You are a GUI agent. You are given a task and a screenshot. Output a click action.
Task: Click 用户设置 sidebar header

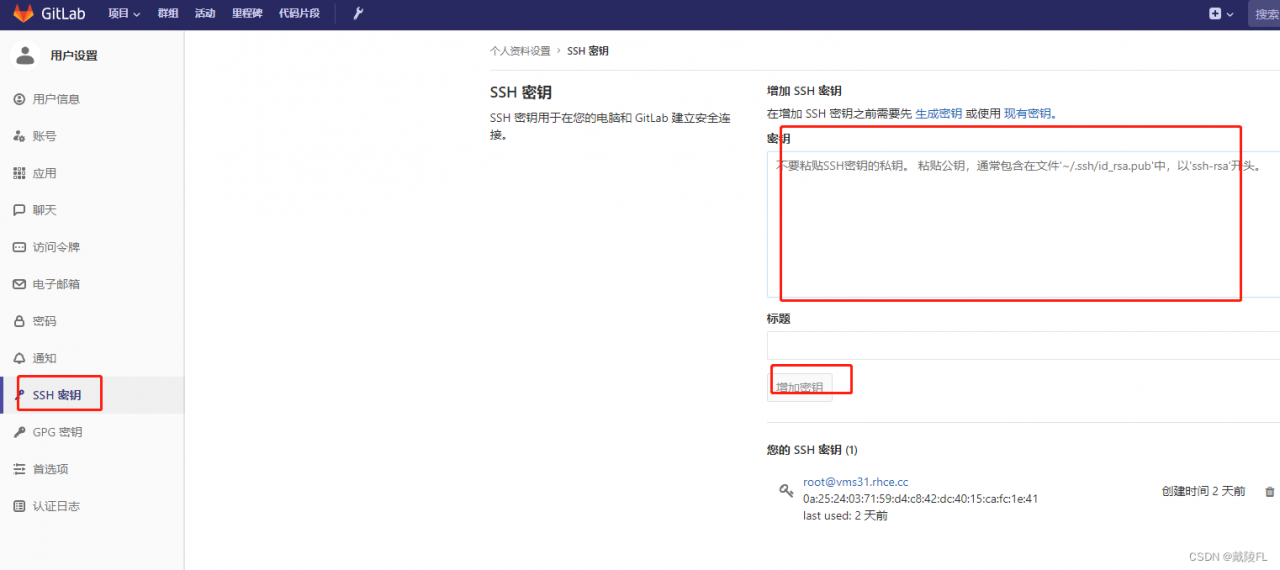74,56
